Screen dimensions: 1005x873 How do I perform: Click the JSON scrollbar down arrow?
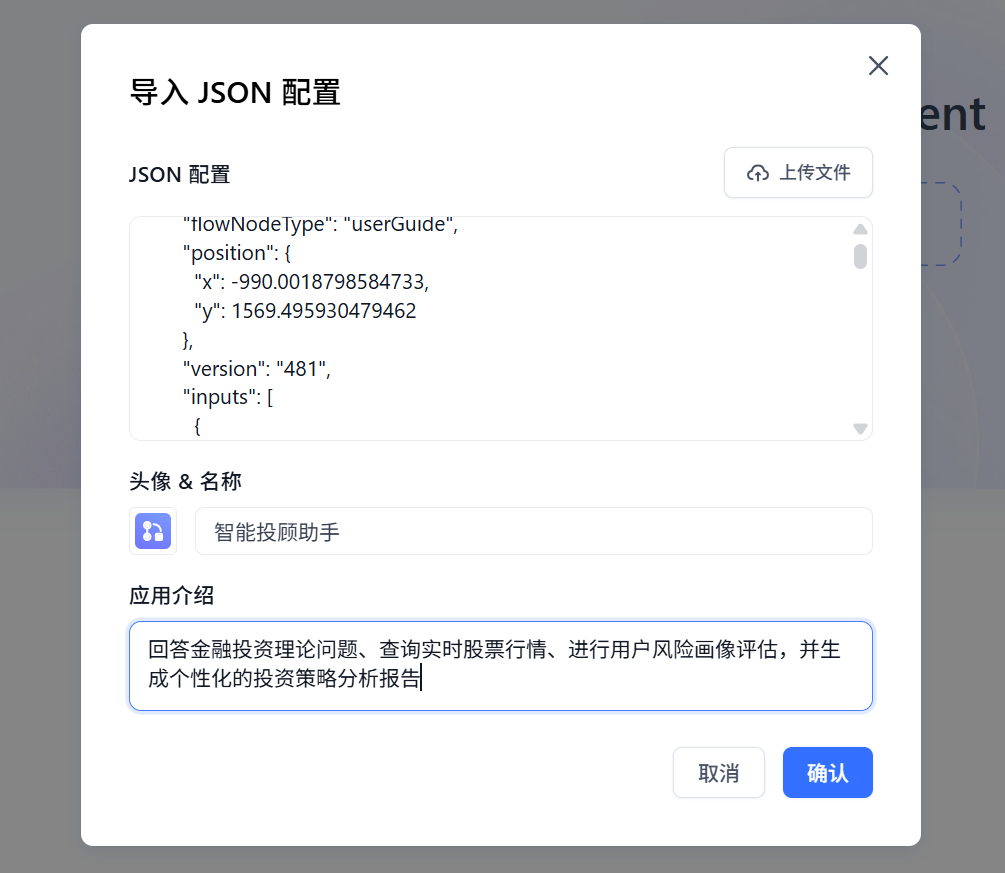(860, 428)
